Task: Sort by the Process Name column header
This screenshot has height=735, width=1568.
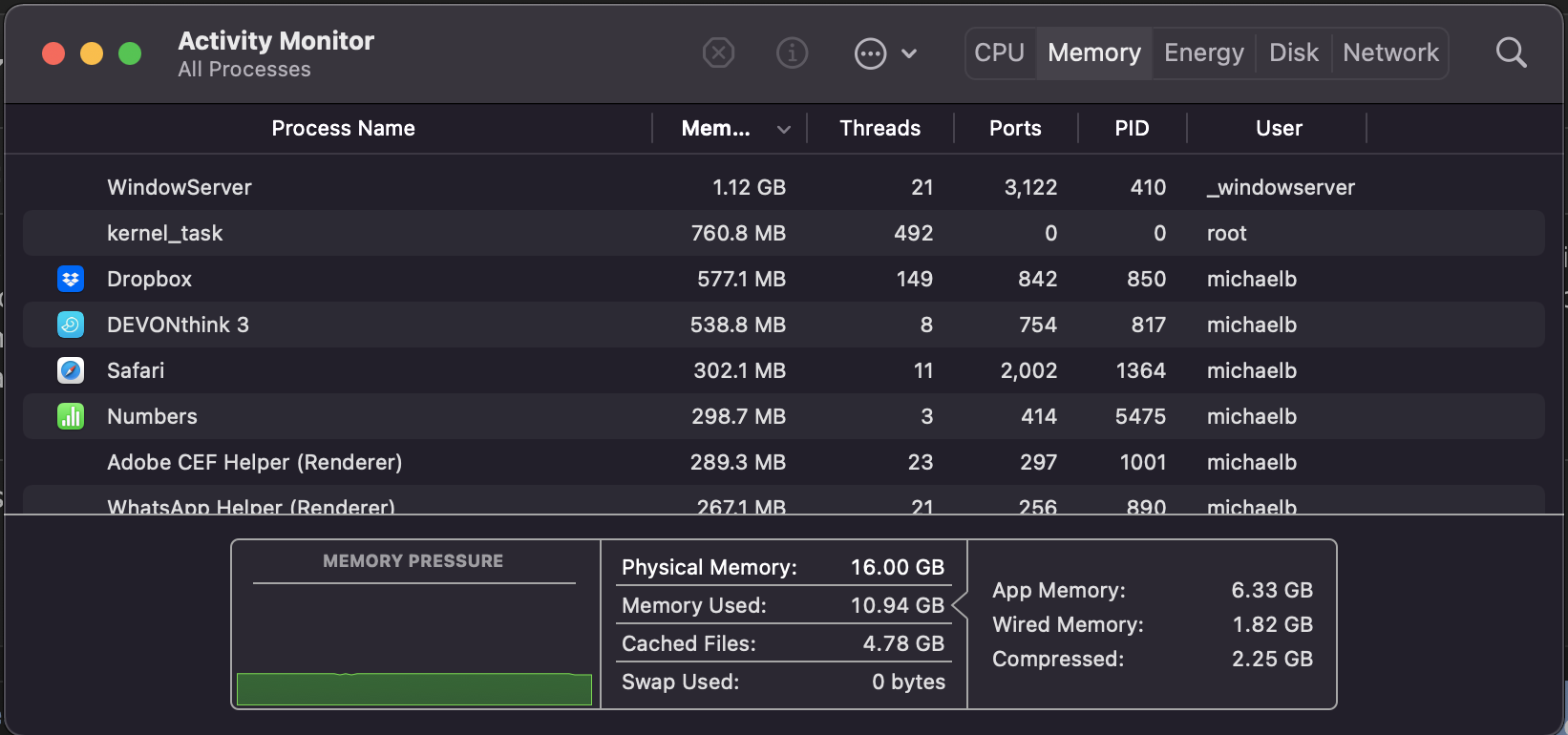Action: (343, 128)
